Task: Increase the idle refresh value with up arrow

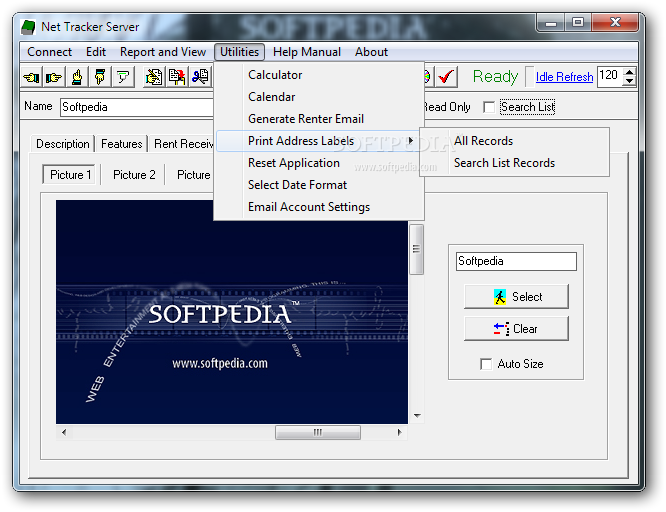Action: coord(630,72)
